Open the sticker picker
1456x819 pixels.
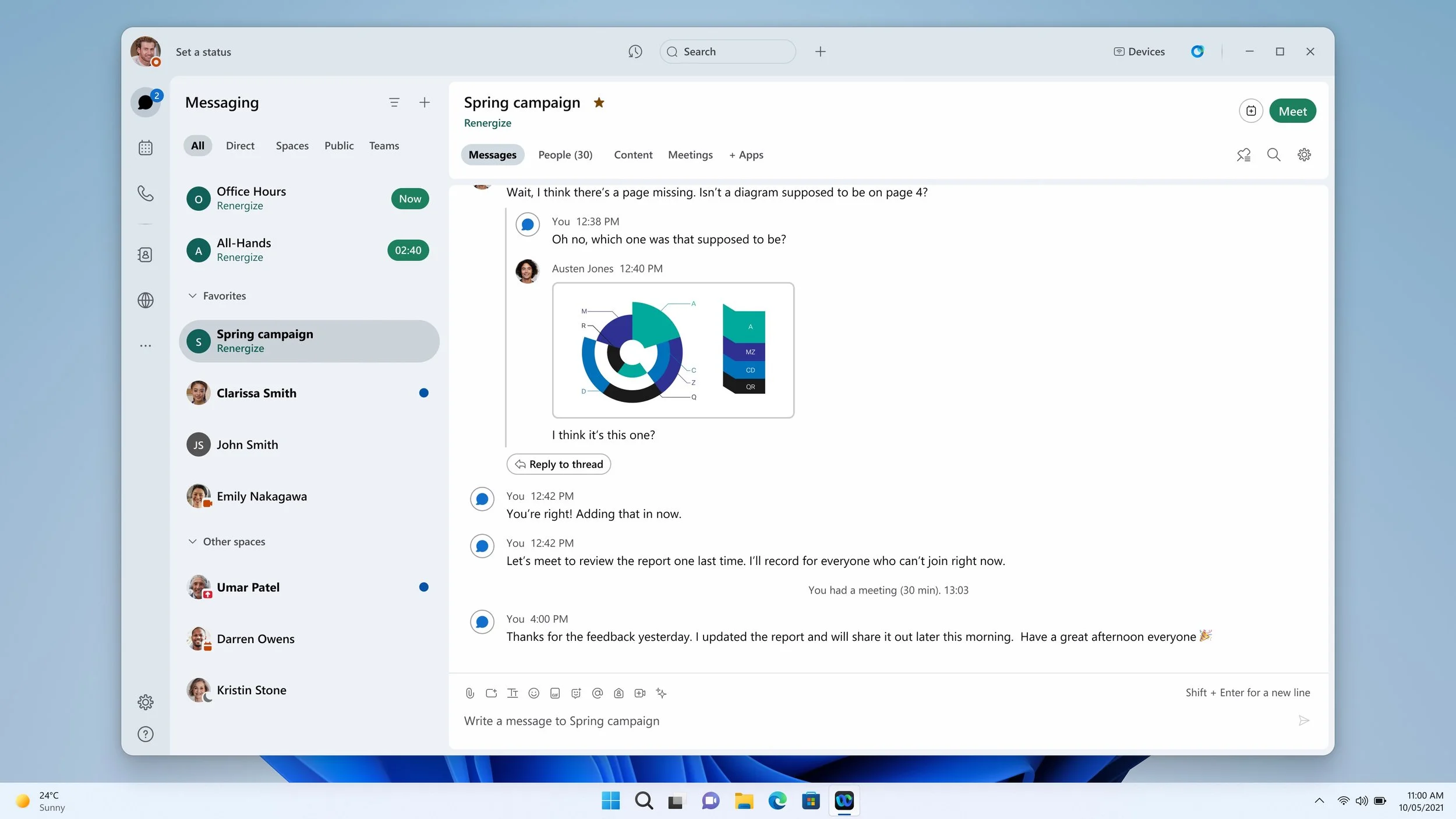pyautogui.click(x=576, y=693)
